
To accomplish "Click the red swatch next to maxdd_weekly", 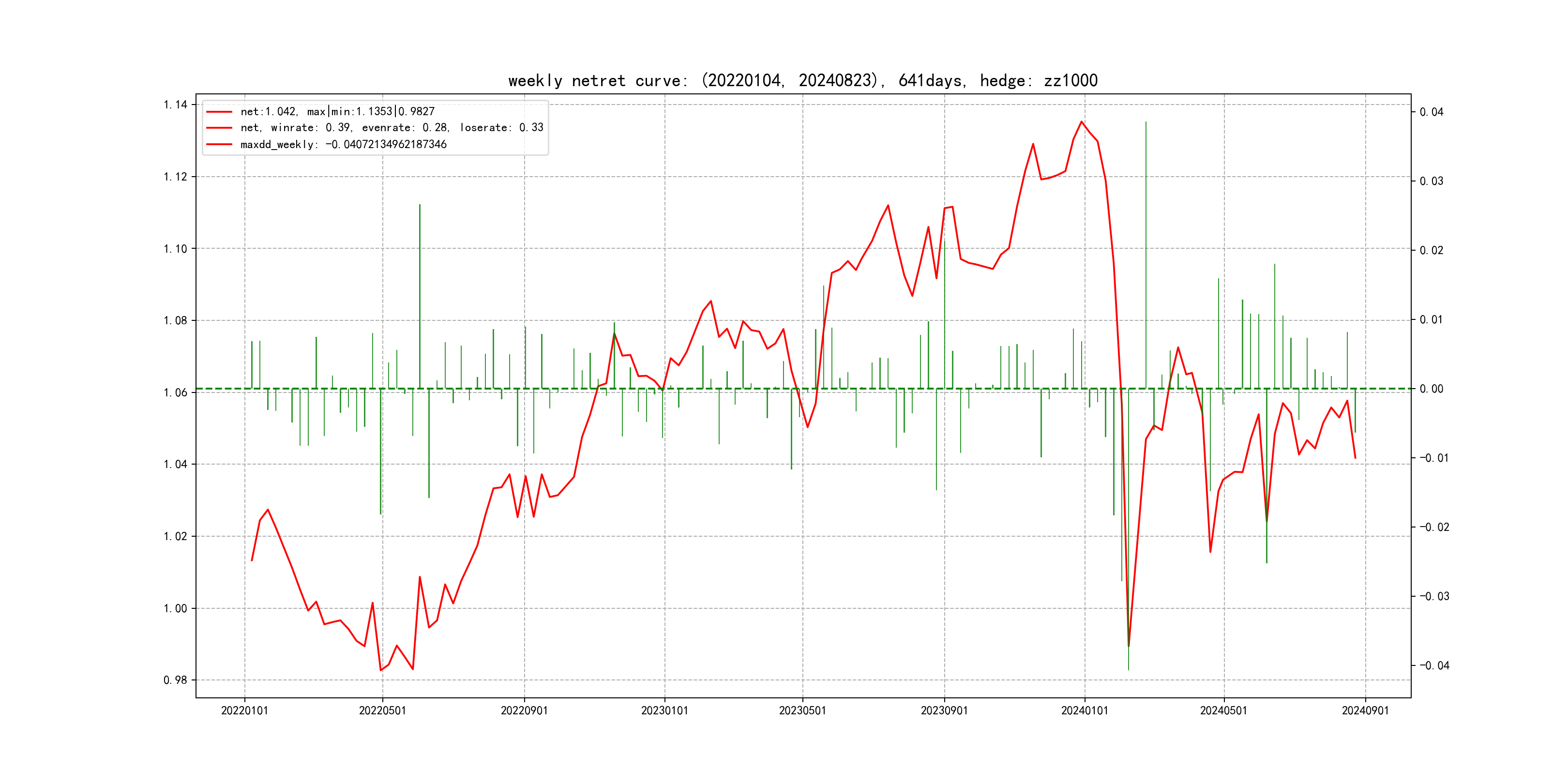I will coord(219,144).
